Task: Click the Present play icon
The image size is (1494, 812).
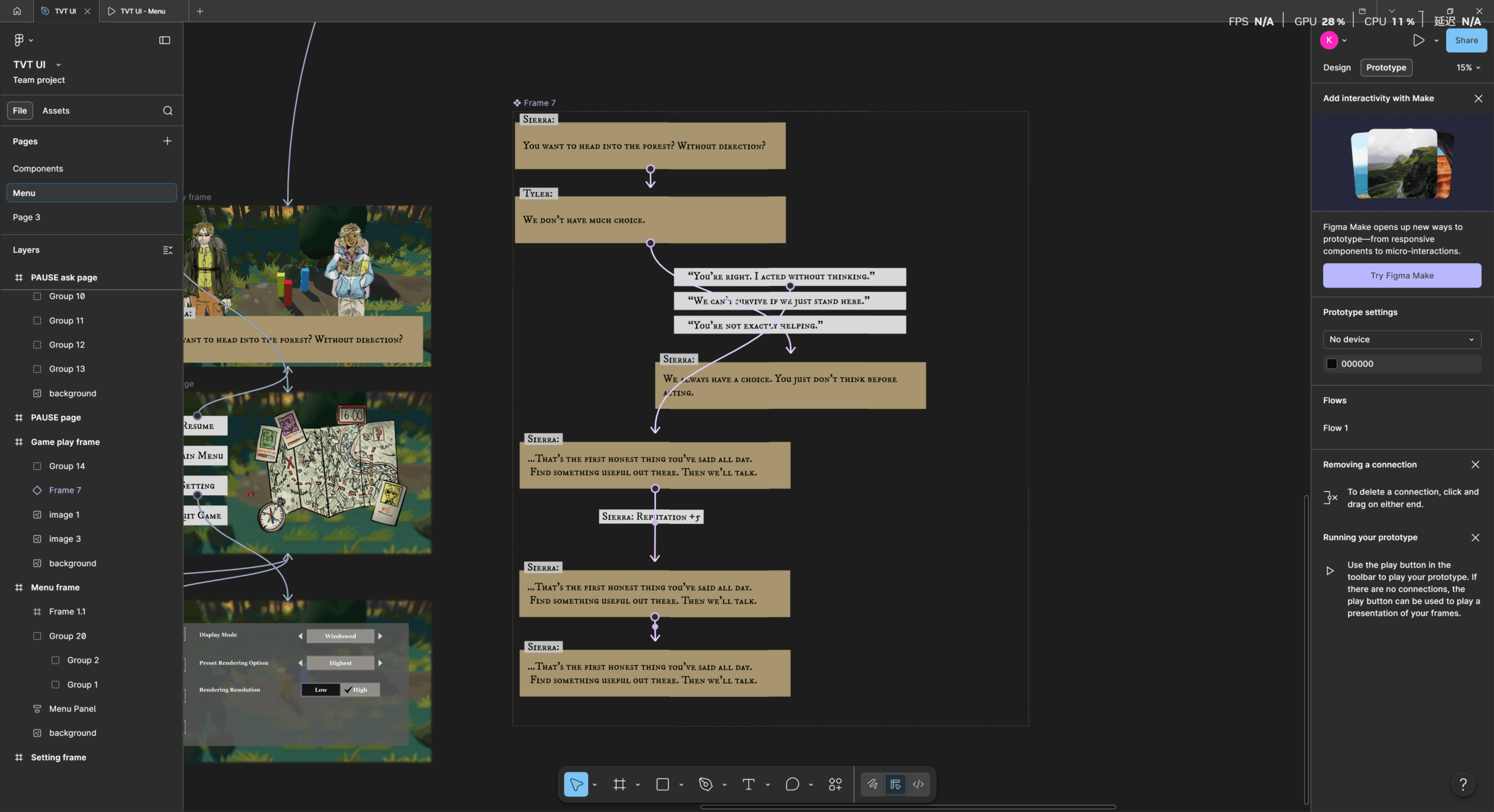Action: coord(1418,40)
